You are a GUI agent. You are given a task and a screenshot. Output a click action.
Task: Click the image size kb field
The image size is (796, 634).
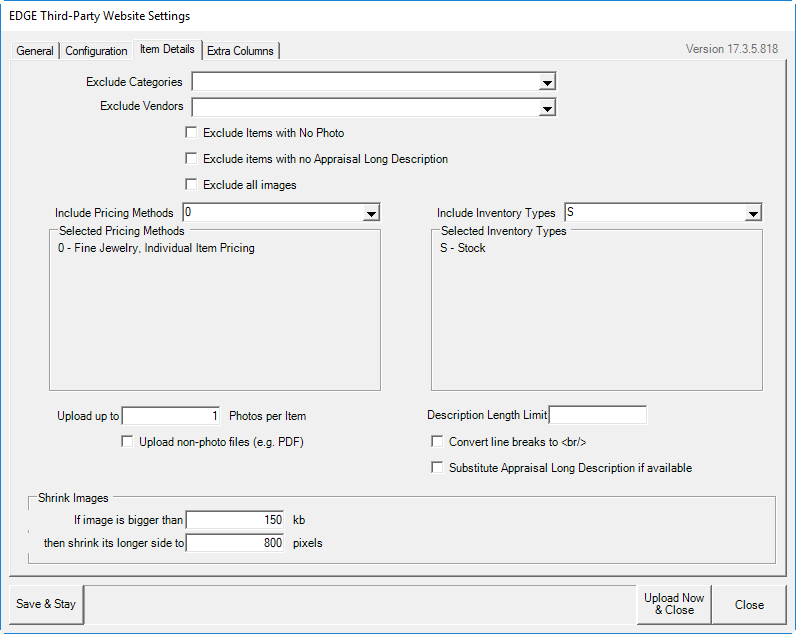[x=236, y=520]
